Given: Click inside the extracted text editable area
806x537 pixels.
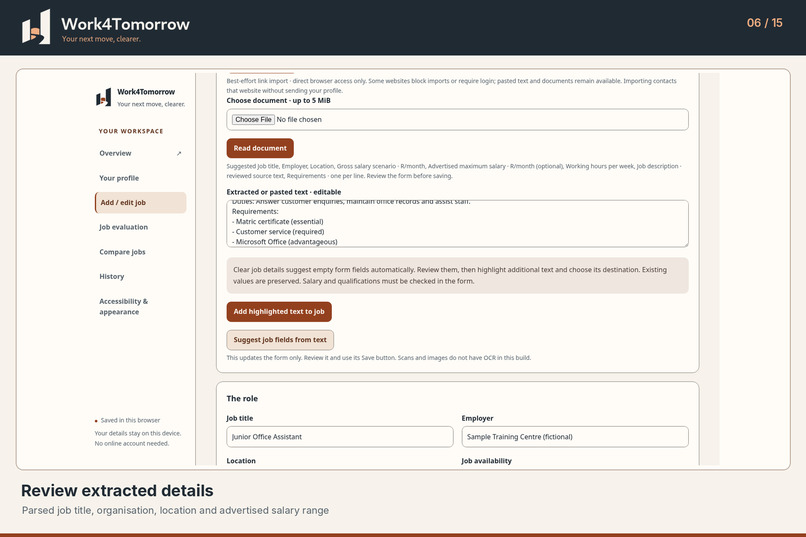Looking at the screenshot, I should pos(457,224).
